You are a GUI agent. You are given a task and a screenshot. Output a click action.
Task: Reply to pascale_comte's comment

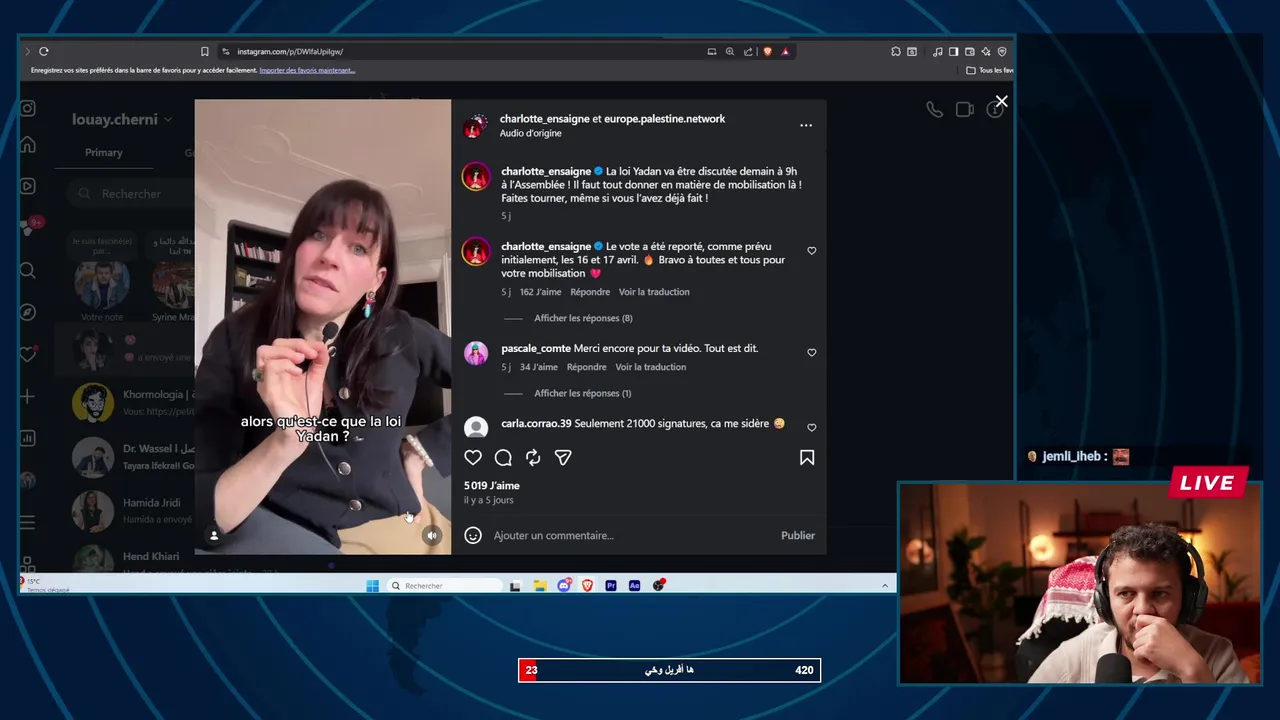pyautogui.click(x=586, y=367)
